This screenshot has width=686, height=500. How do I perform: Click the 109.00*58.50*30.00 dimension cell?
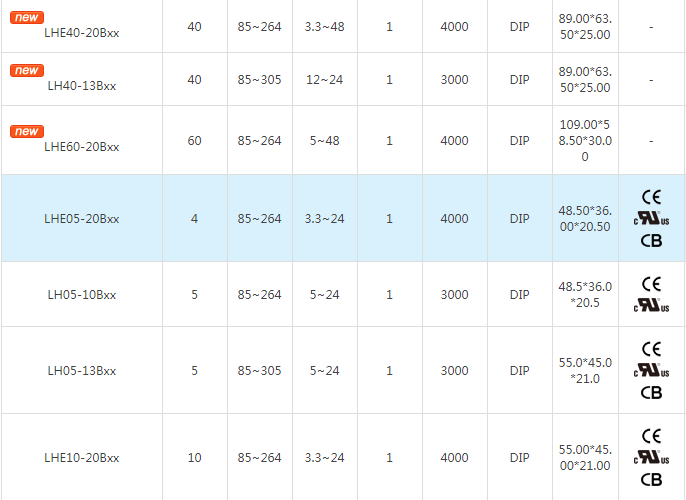click(585, 141)
